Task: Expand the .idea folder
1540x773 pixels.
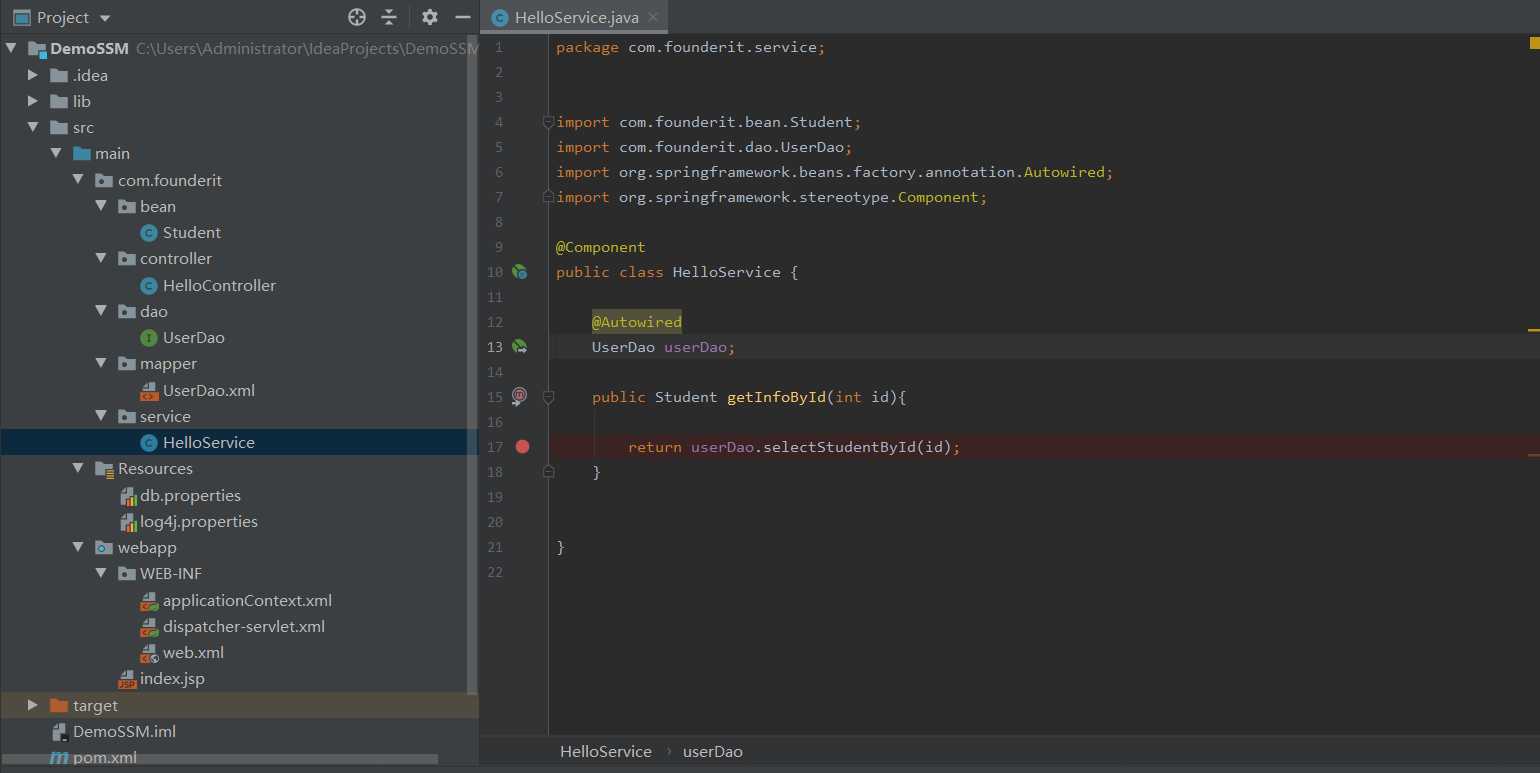Action: [33, 75]
